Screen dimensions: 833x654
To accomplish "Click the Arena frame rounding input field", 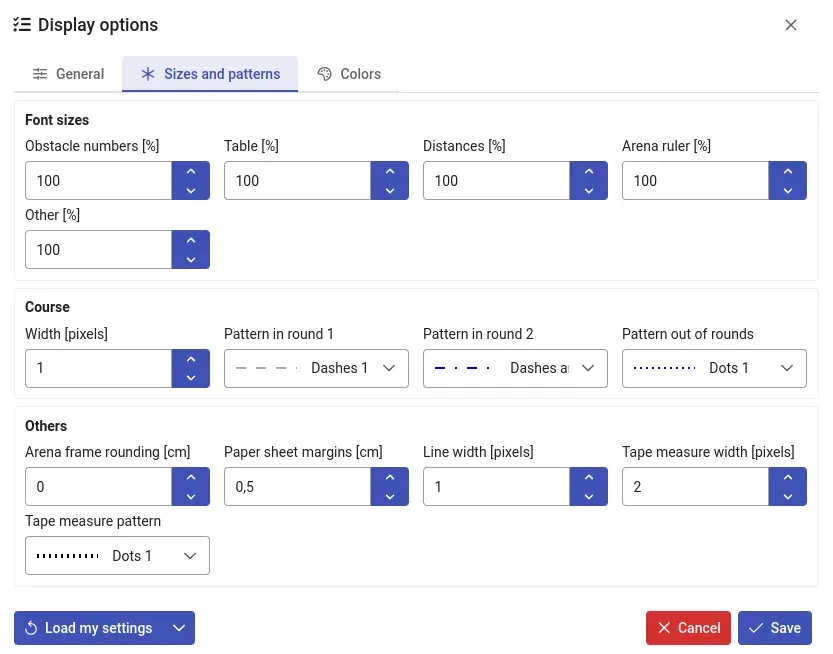I will (98, 487).
